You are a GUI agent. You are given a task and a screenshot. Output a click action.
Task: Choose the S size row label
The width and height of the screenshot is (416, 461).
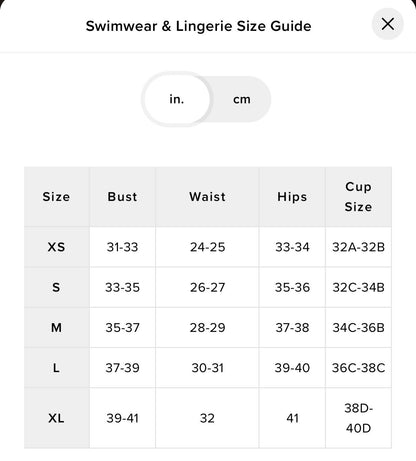pyautogui.click(x=56, y=287)
